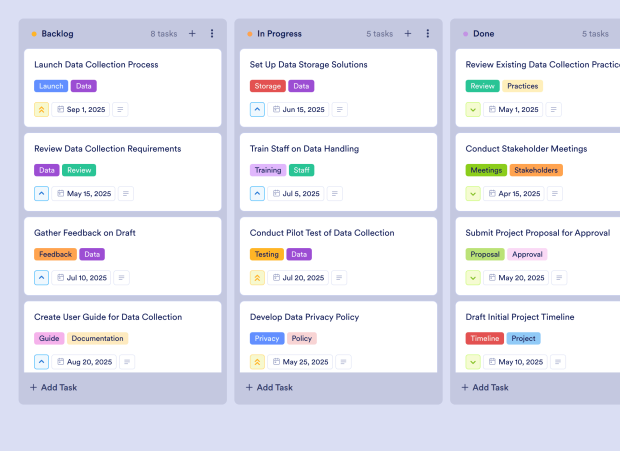Click Add Task under In Progress column
The height and width of the screenshot is (451, 620).
pyautogui.click(x=269, y=387)
